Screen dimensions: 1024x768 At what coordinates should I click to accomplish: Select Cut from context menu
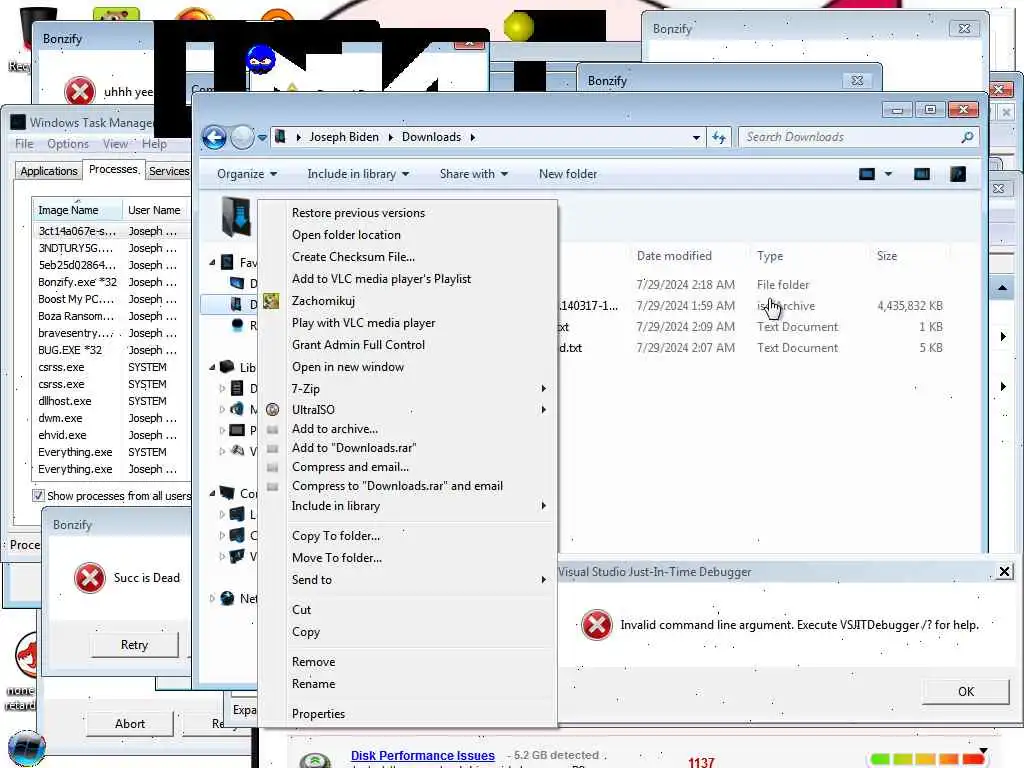(301, 610)
